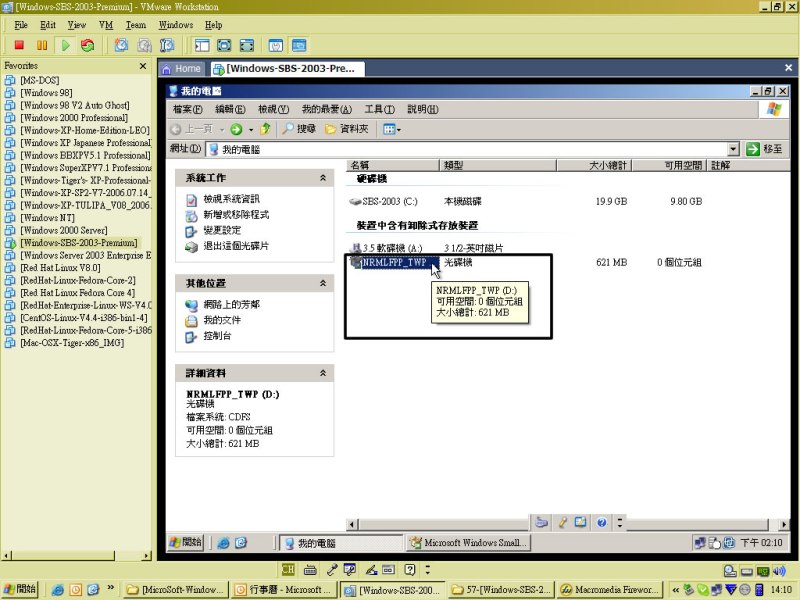800x600 pixels.
Task: Click the Revert to Snapshot toolbar icon
Action: (x=144, y=45)
